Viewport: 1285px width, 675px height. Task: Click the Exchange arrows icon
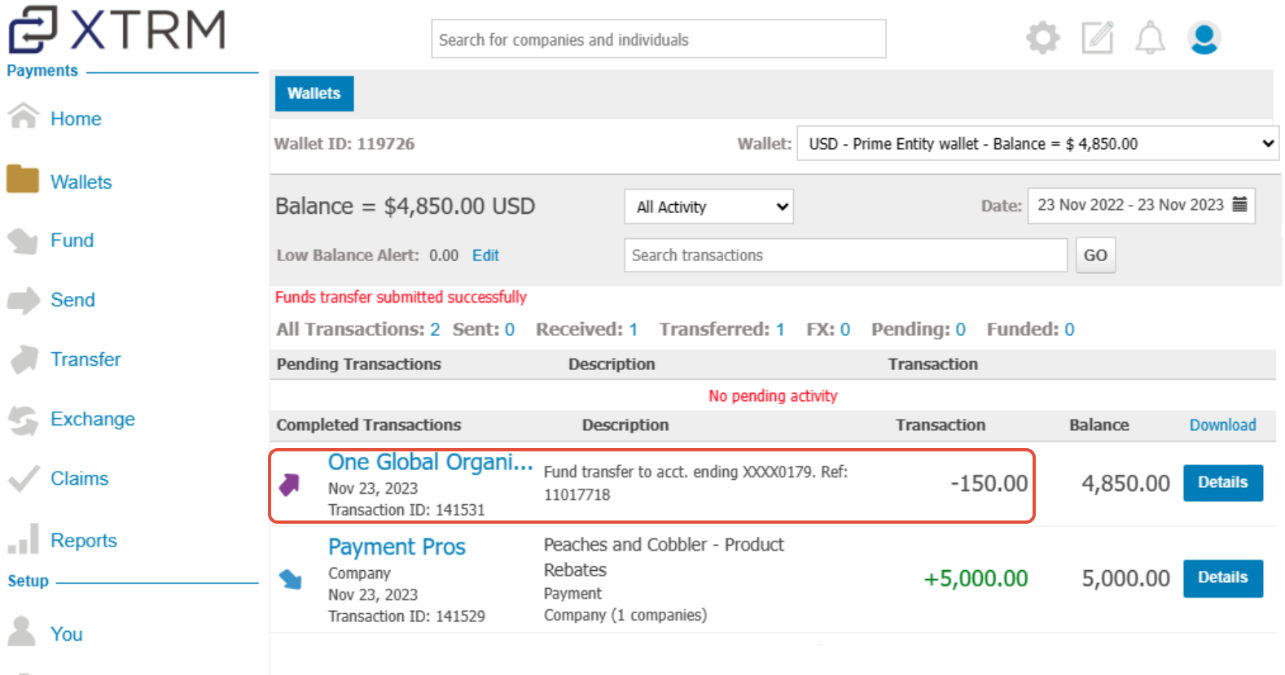click(x=23, y=419)
